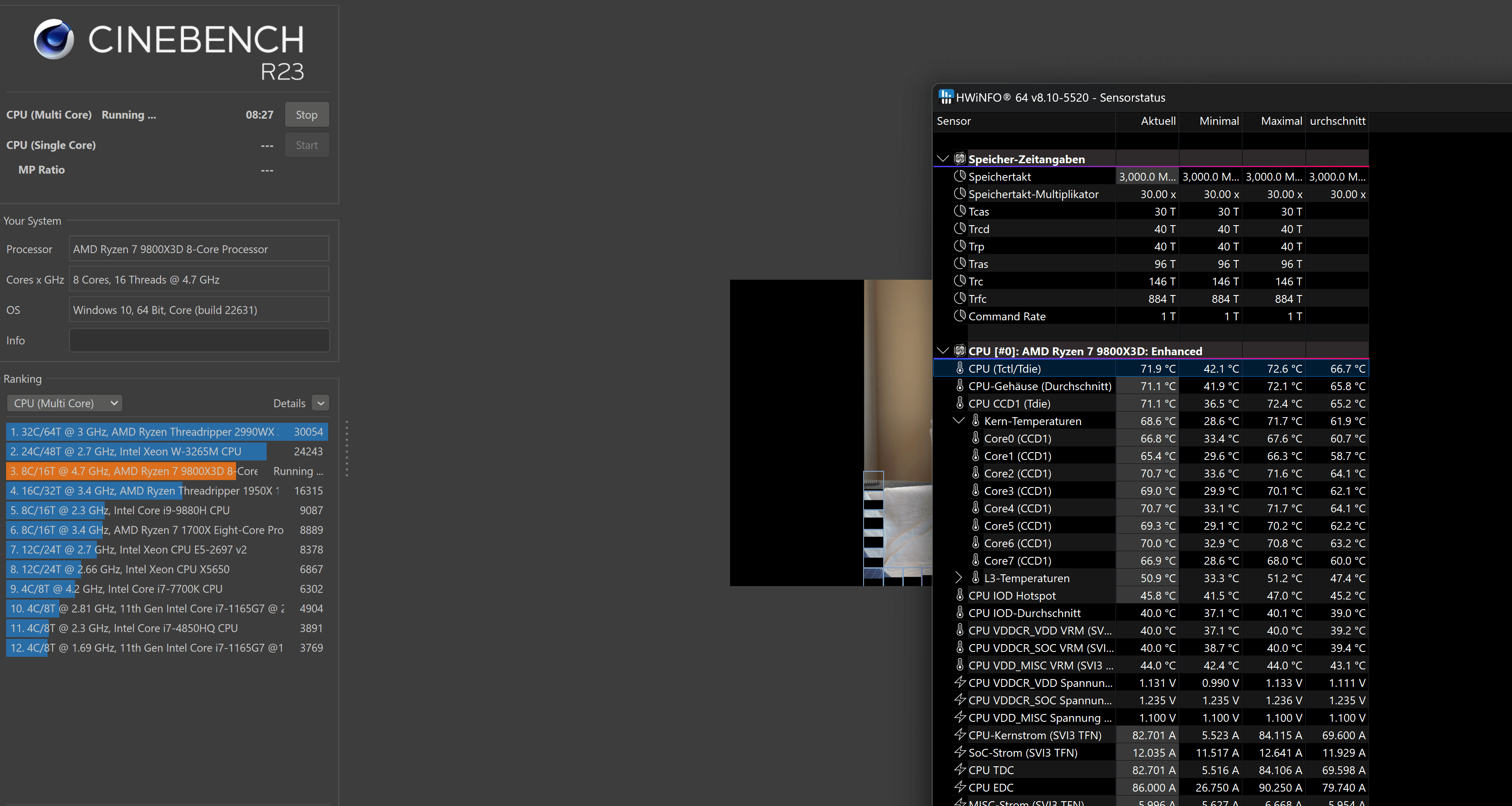The height and width of the screenshot is (806, 1512).
Task: Click the Maximal column header
Action: click(1274, 121)
